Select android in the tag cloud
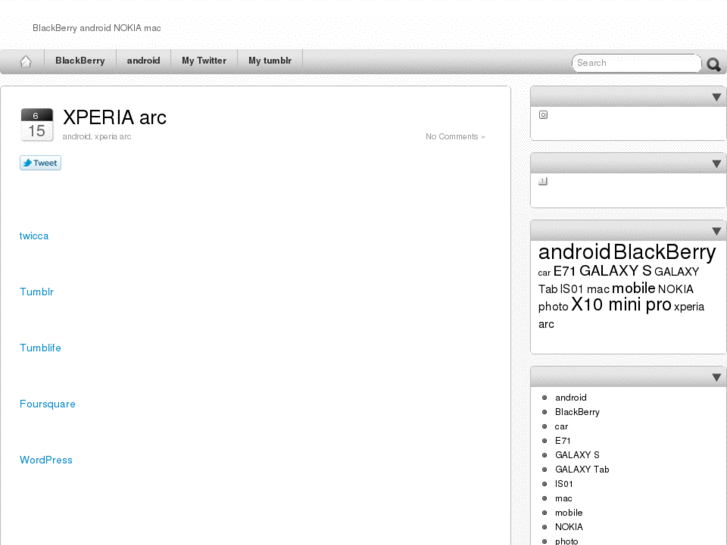The image size is (727, 545). pyautogui.click(x=574, y=252)
